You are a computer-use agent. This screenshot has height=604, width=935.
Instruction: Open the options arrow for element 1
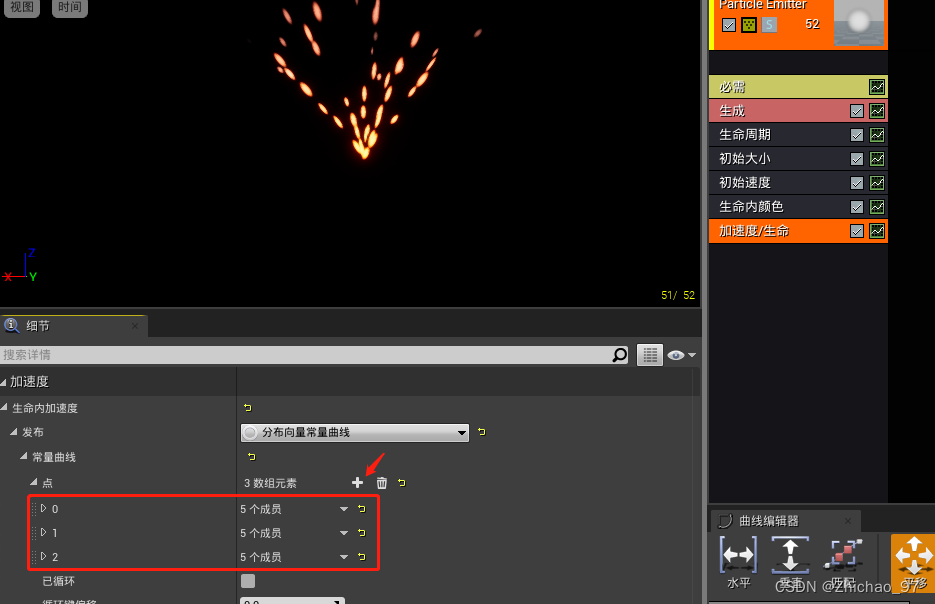344,533
